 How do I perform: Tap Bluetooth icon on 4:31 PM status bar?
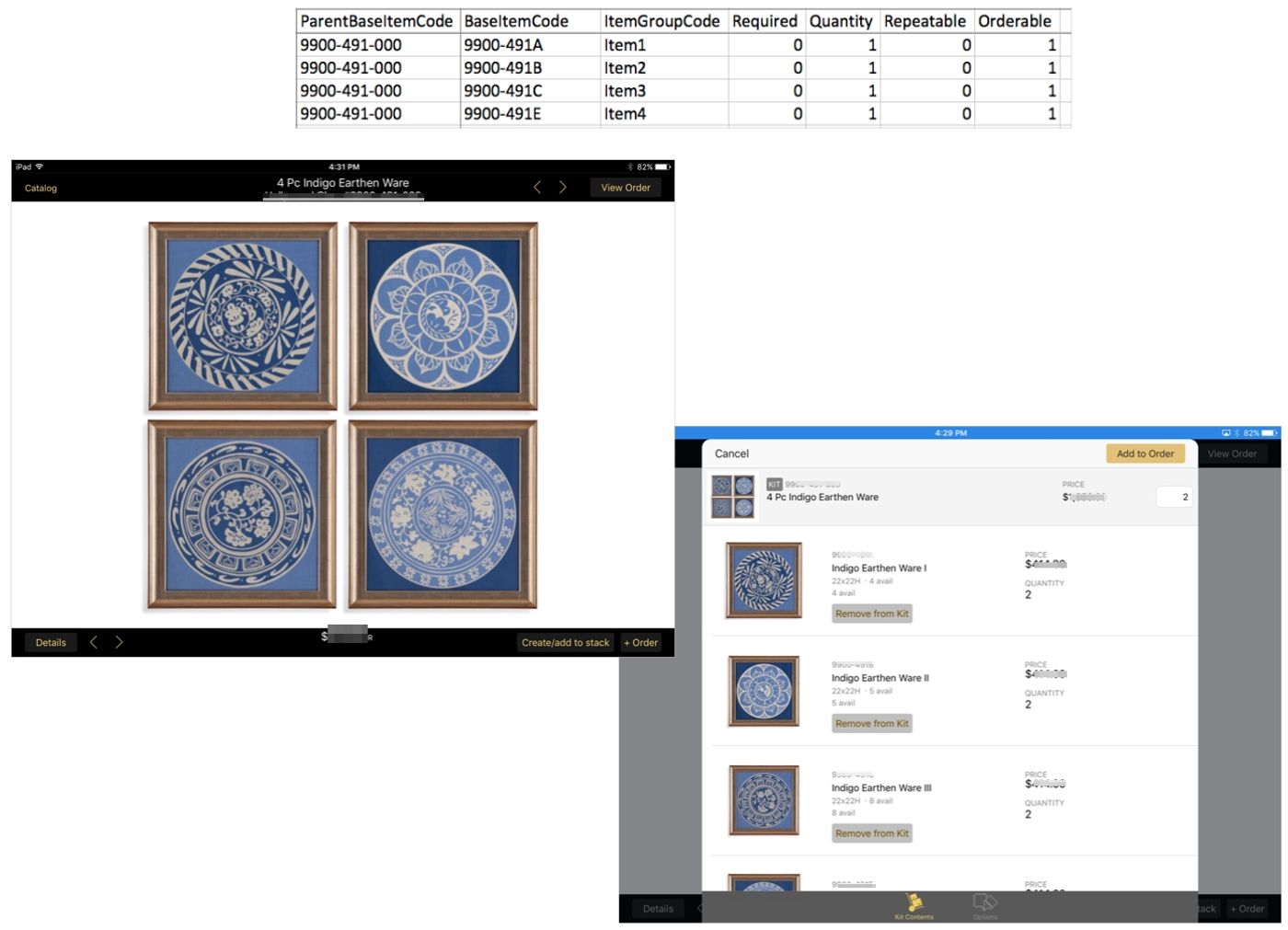(630, 166)
